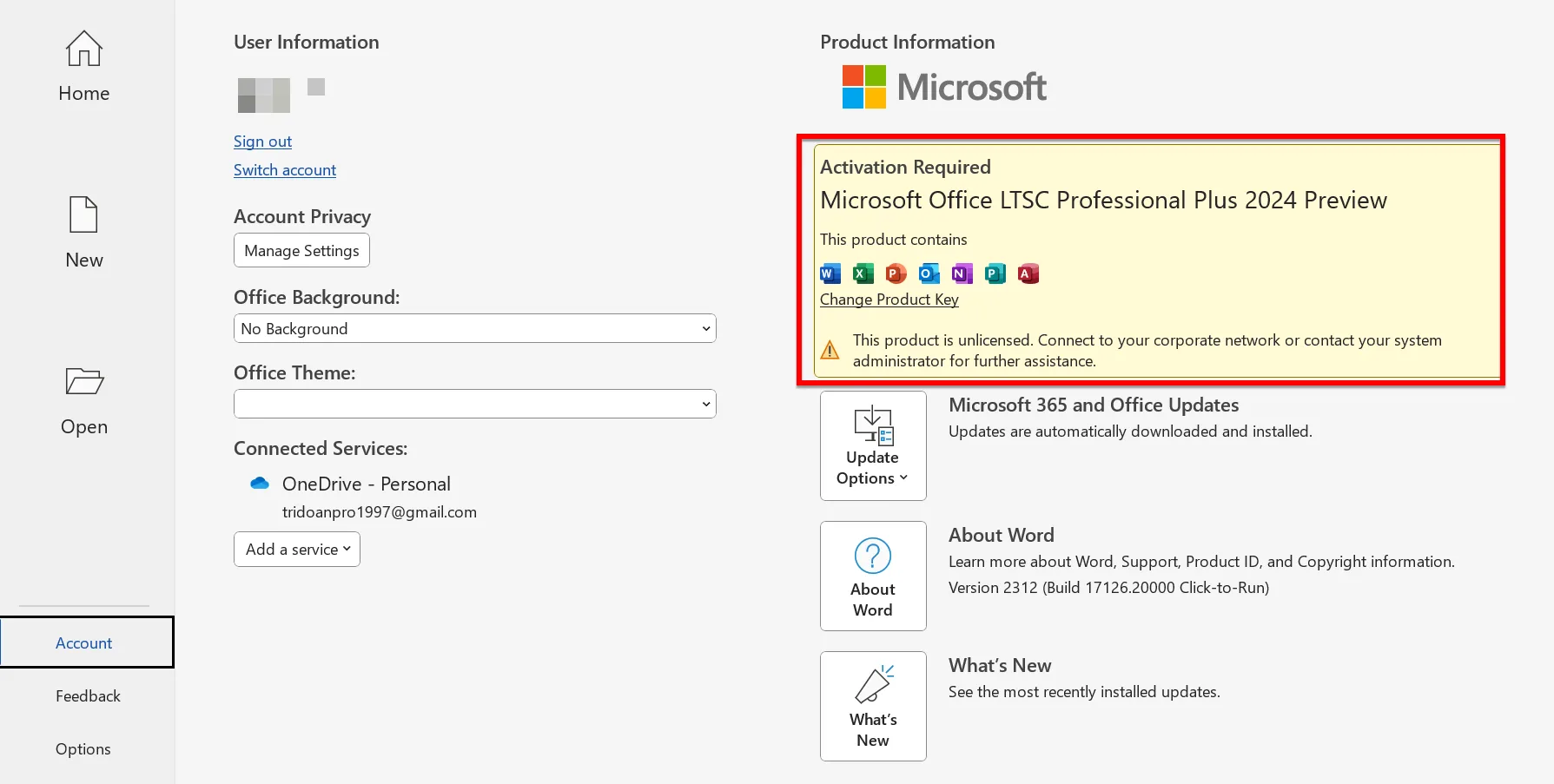Viewport: 1554px width, 784px height.
Task: Click the user profile picture
Action: pyautogui.click(x=264, y=95)
